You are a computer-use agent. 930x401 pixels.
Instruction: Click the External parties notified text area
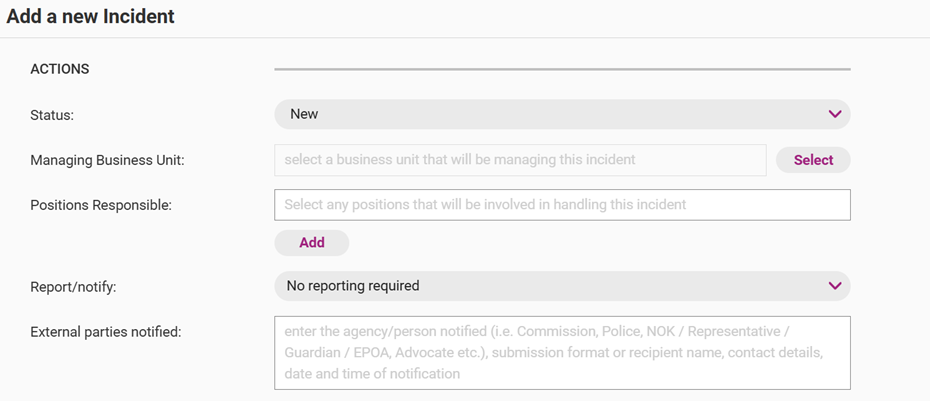point(561,353)
